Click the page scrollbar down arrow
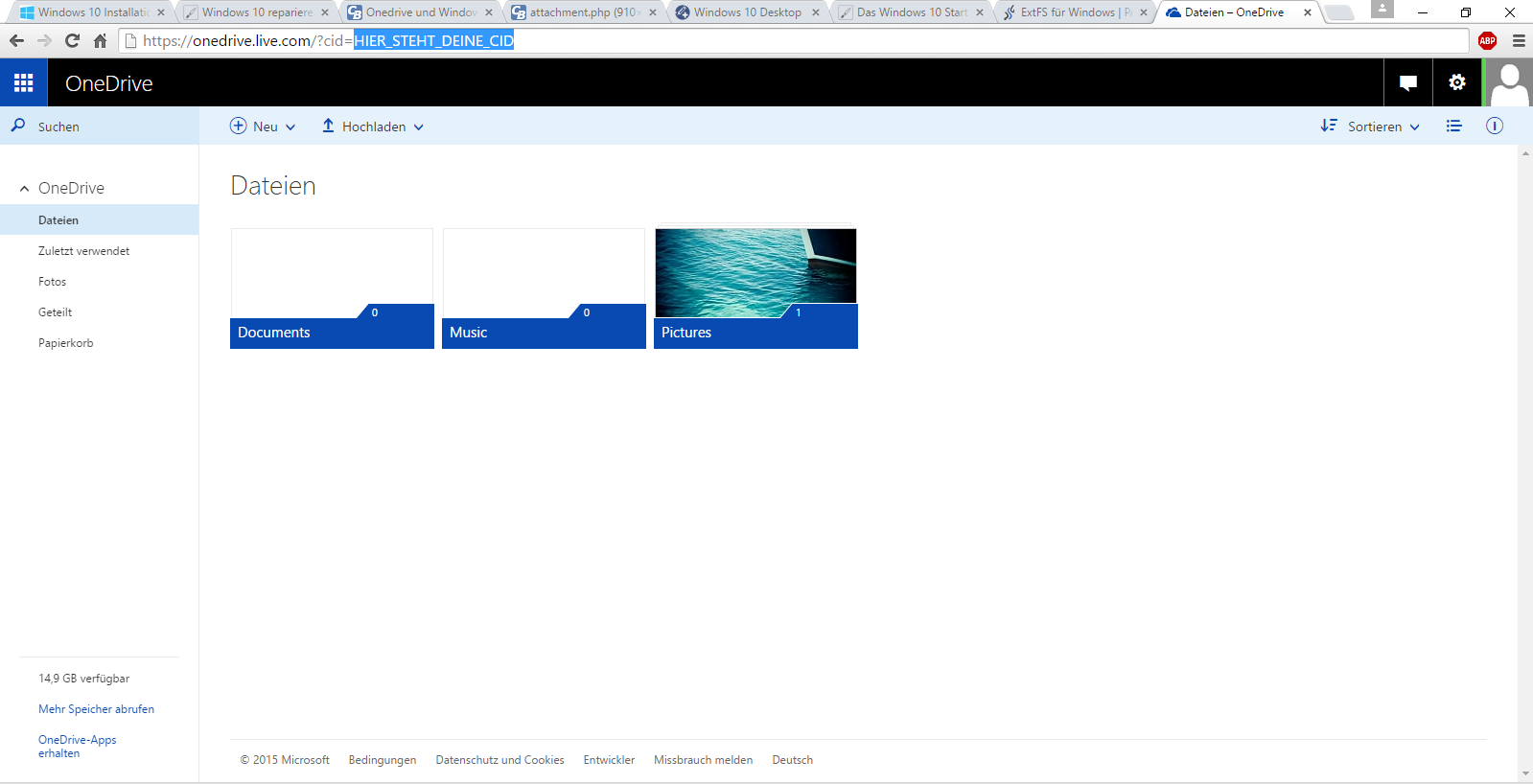Image resolution: width=1533 pixels, height=784 pixels. pos(1525,774)
